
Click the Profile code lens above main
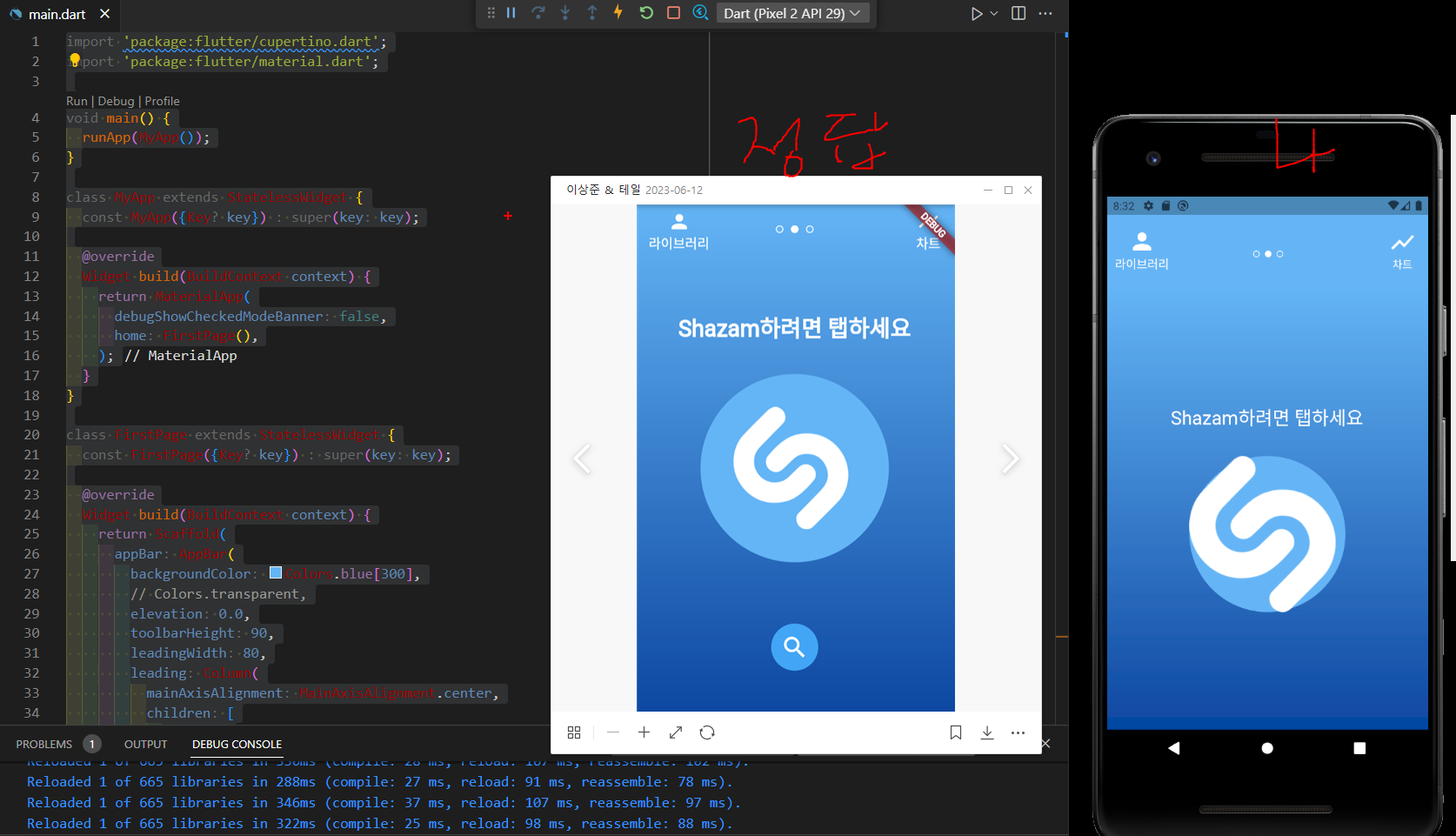(162, 101)
